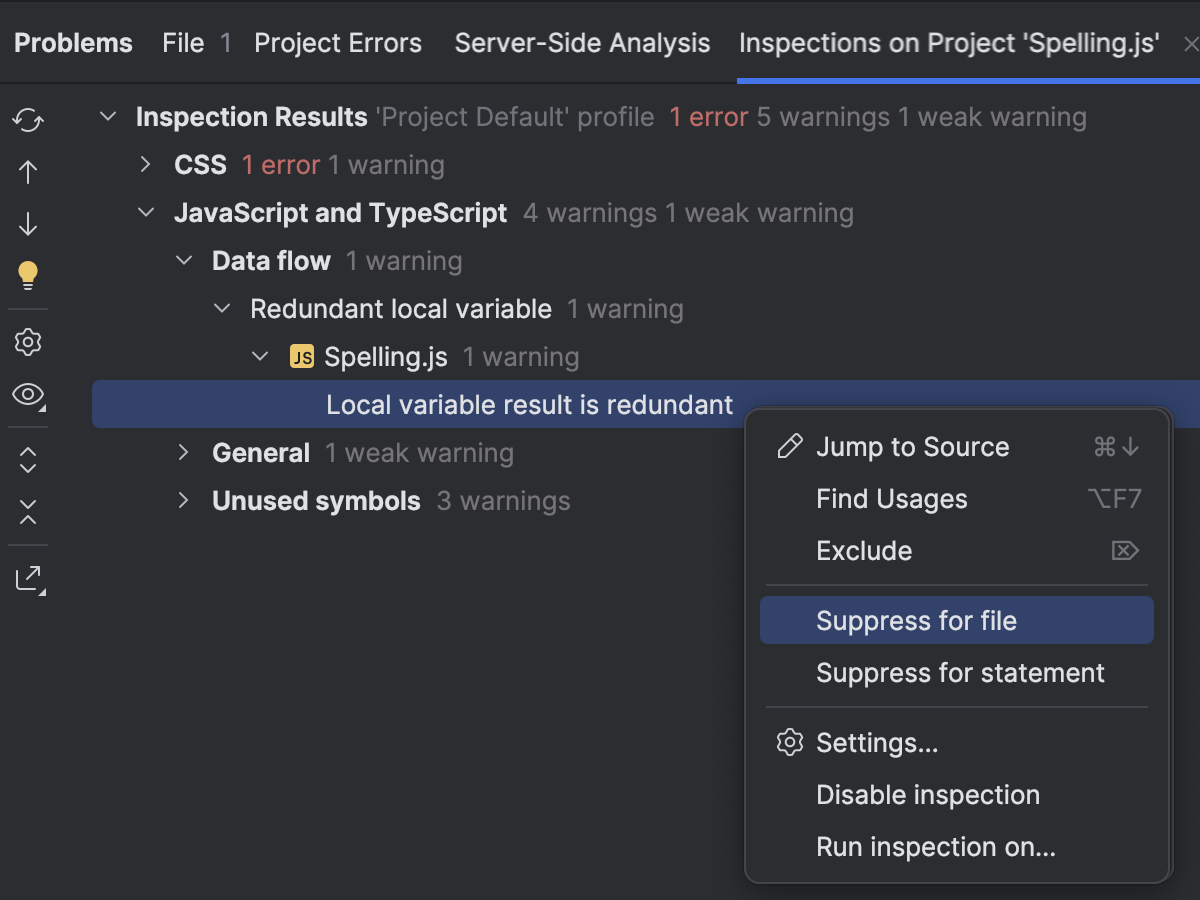Switch to the Project Errors tab
Image resolution: width=1200 pixels, height=900 pixels.
pyautogui.click(x=338, y=43)
